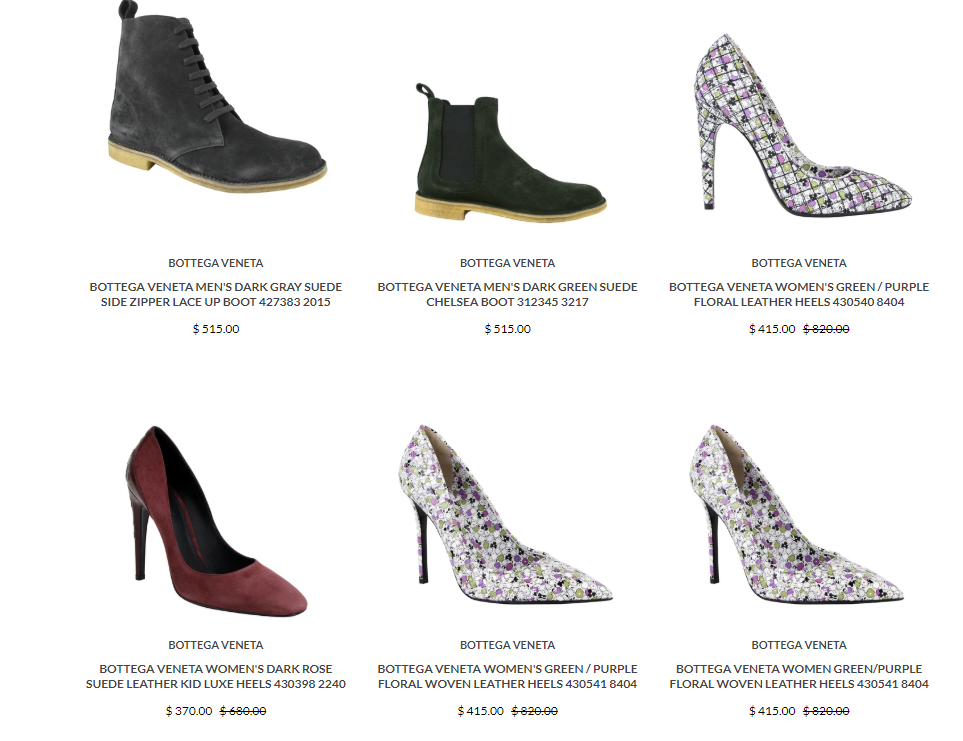Screen dimensions: 963x741
Task: View the green/purple floral leather heels 430540 photo
Action: [803, 125]
